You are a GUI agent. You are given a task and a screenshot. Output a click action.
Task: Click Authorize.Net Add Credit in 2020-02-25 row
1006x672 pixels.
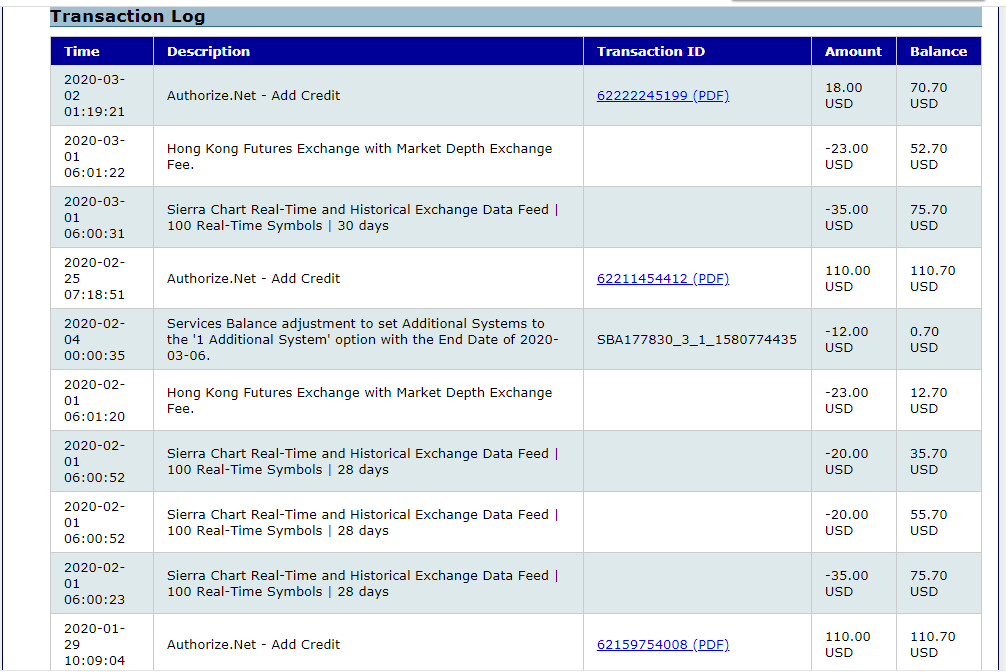click(253, 279)
